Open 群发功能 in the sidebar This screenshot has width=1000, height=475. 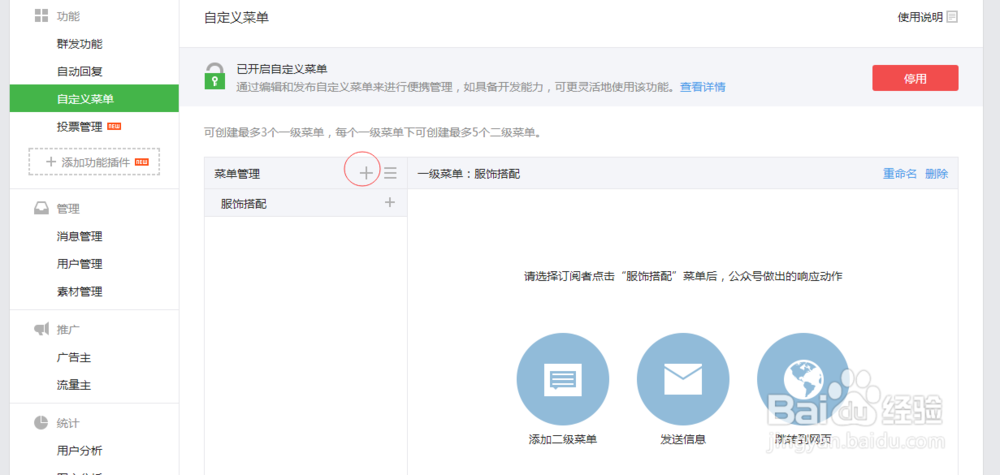(x=80, y=44)
